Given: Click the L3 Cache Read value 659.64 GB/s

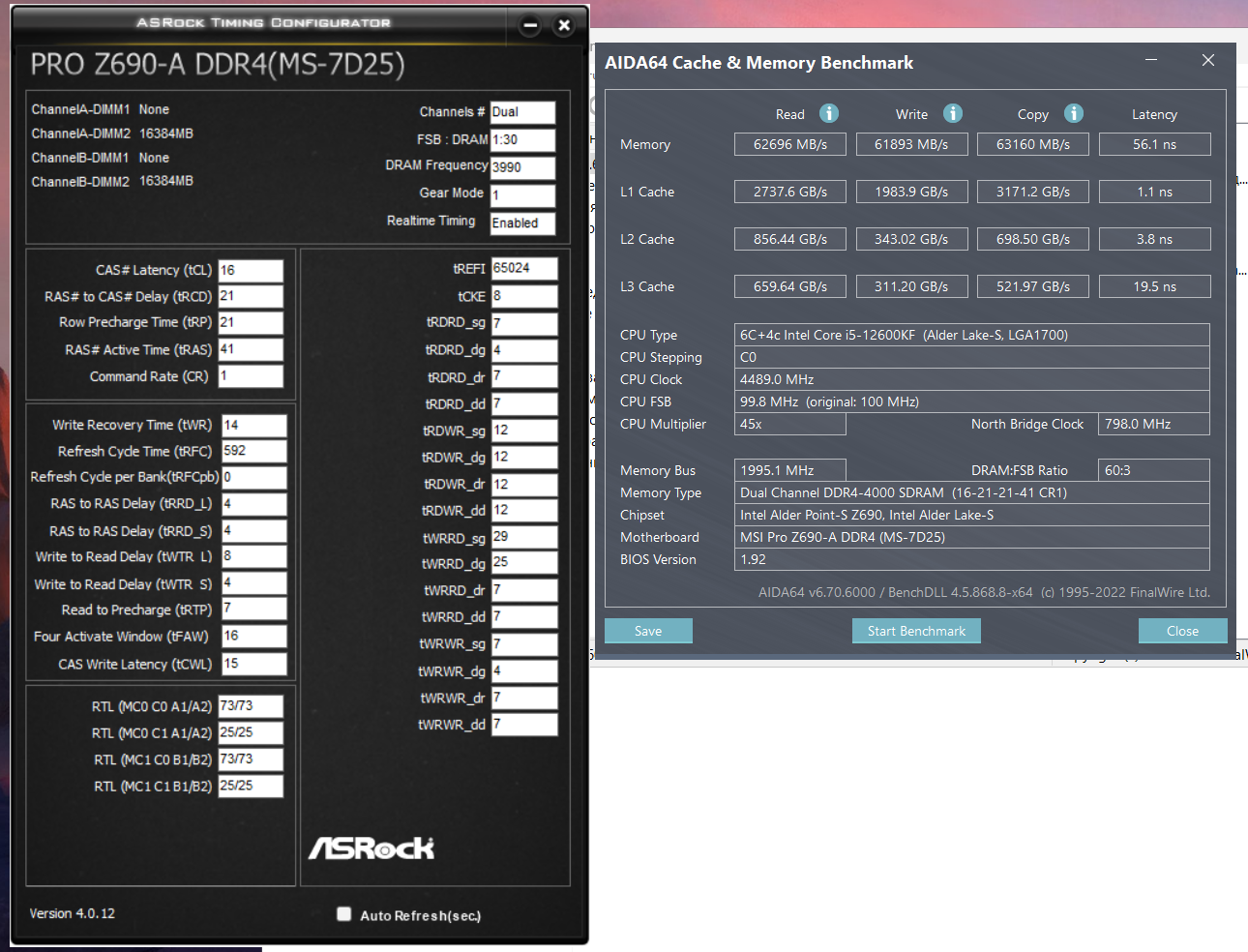Looking at the screenshot, I should click(x=790, y=286).
